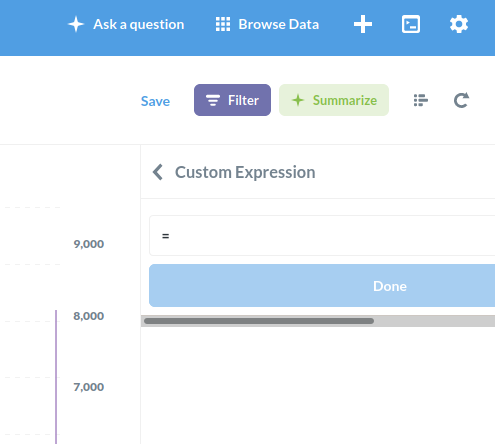Click the Custom Expression heading
Image resolution: width=495 pixels, height=444 pixels.
pyautogui.click(x=245, y=172)
